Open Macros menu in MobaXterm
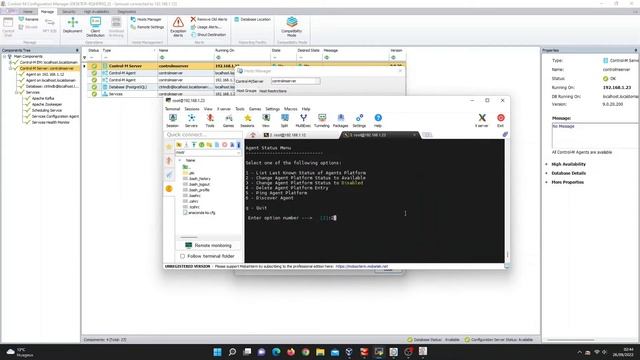The image size is (640, 360). pos(291,109)
